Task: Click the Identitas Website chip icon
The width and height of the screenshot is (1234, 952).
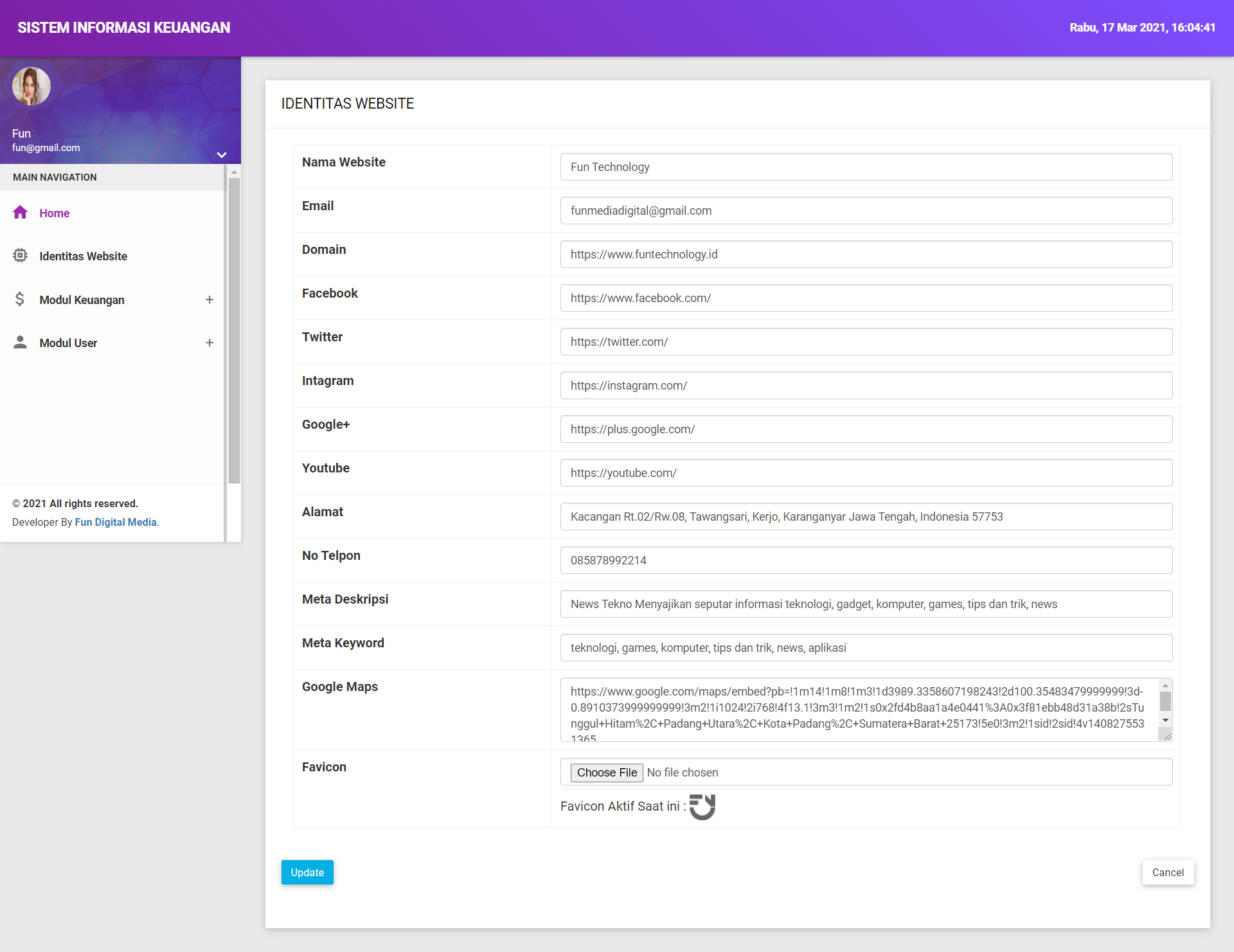Action: tap(20, 256)
